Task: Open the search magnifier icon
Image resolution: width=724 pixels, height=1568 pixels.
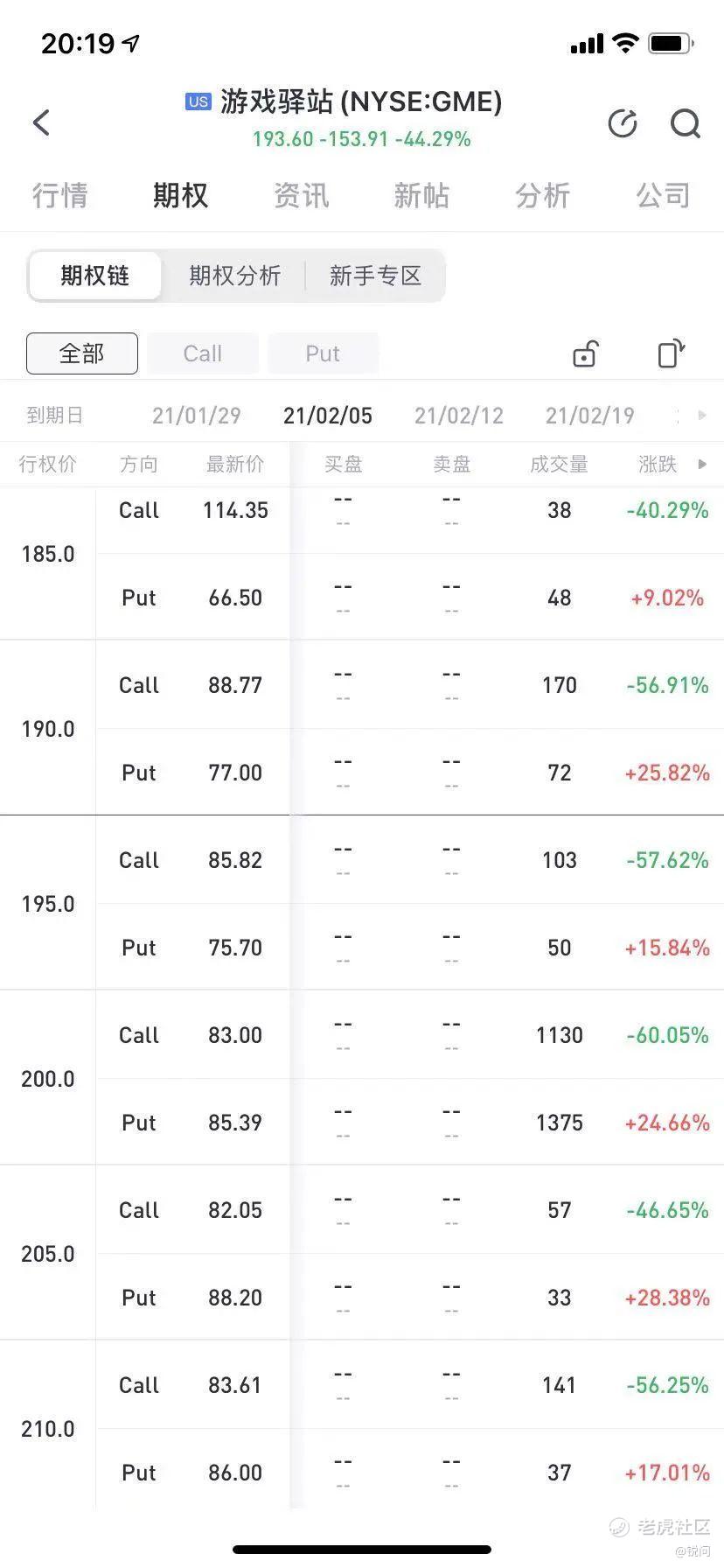Action: (x=686, y=123)
